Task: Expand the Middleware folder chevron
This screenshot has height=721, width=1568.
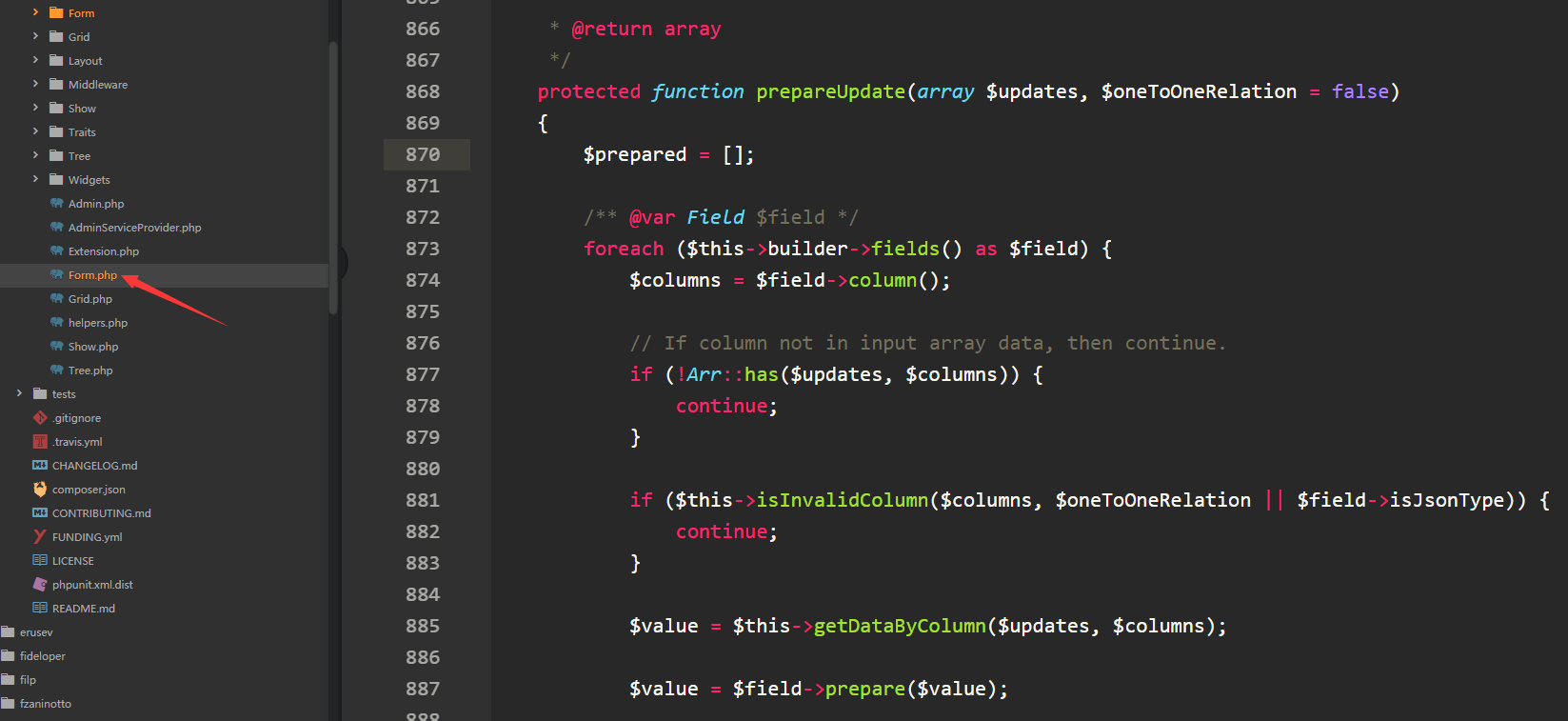Action: [x=35, y=84]
